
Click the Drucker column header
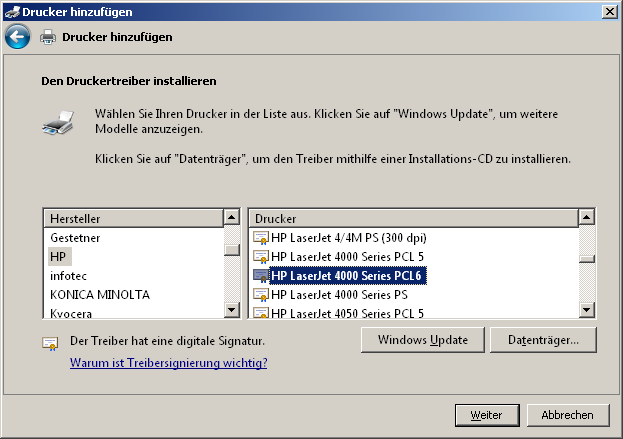coord(414,219)
